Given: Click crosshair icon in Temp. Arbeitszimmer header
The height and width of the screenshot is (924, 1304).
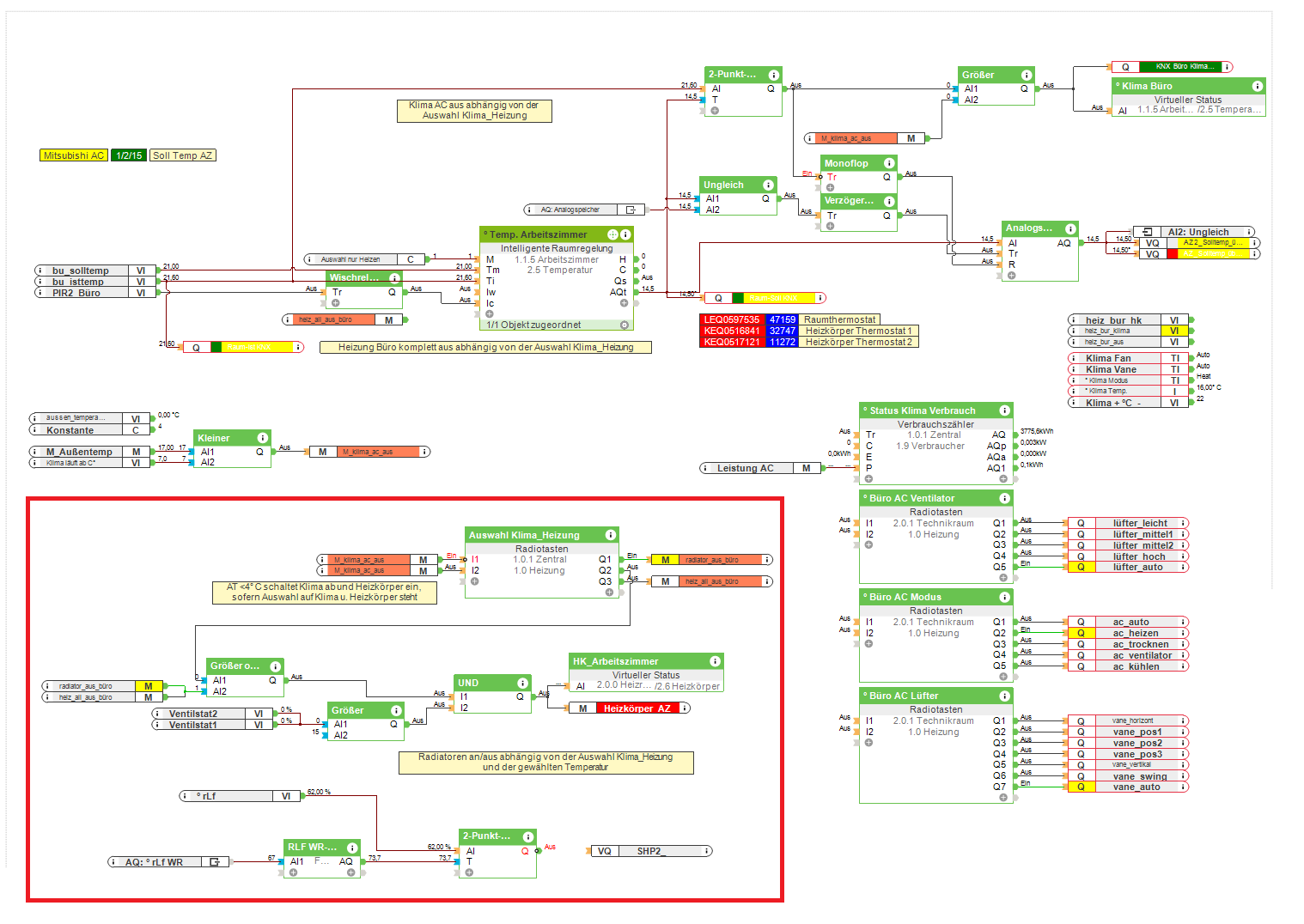Looking at the screenshot, I should tap(612, 234).
